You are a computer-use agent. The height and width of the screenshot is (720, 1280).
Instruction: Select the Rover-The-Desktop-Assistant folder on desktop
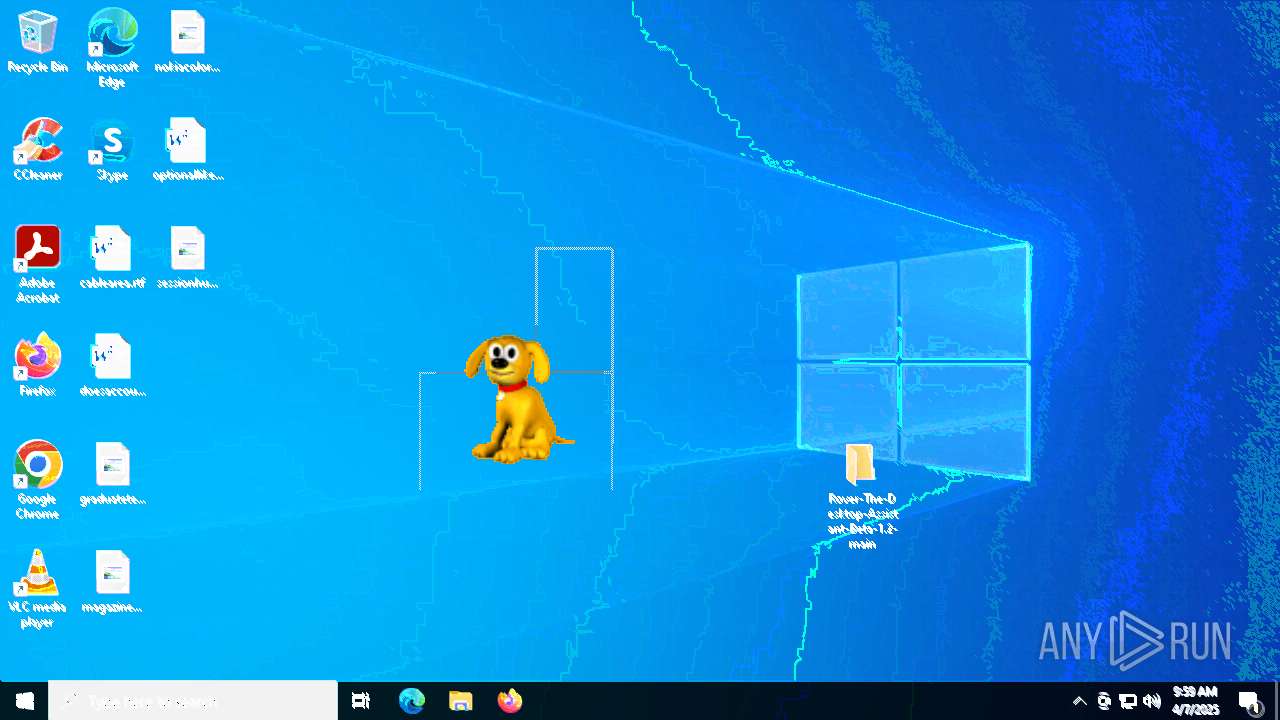pos(862,496)
